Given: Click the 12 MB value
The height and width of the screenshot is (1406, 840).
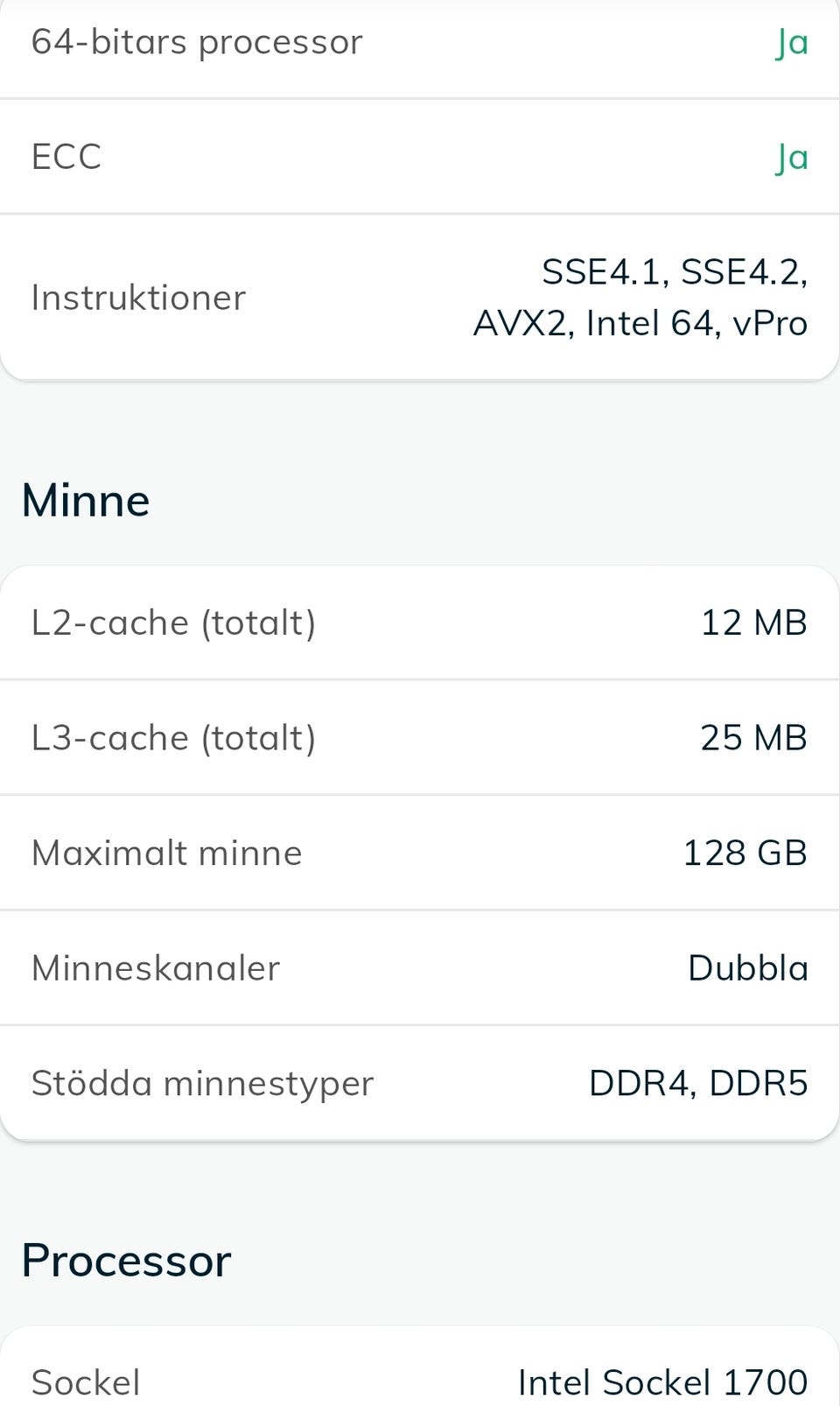Looking at the screenshot, I should click(x=754, y=622).
